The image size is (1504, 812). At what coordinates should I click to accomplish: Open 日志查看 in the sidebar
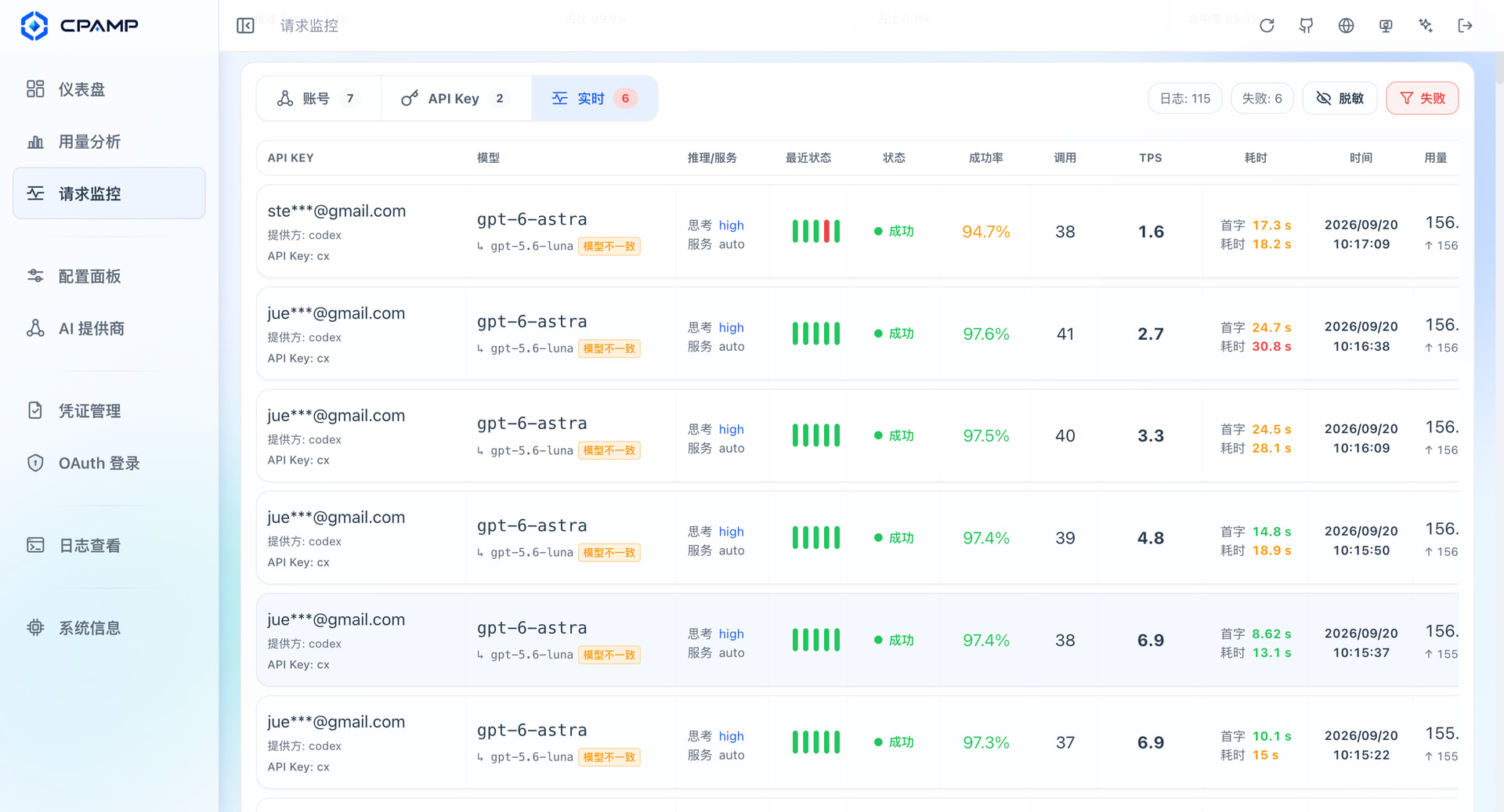point(109,546)
